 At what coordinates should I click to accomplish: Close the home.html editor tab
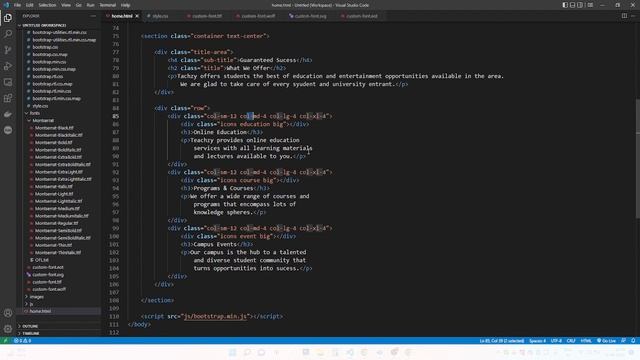(137, 16)
